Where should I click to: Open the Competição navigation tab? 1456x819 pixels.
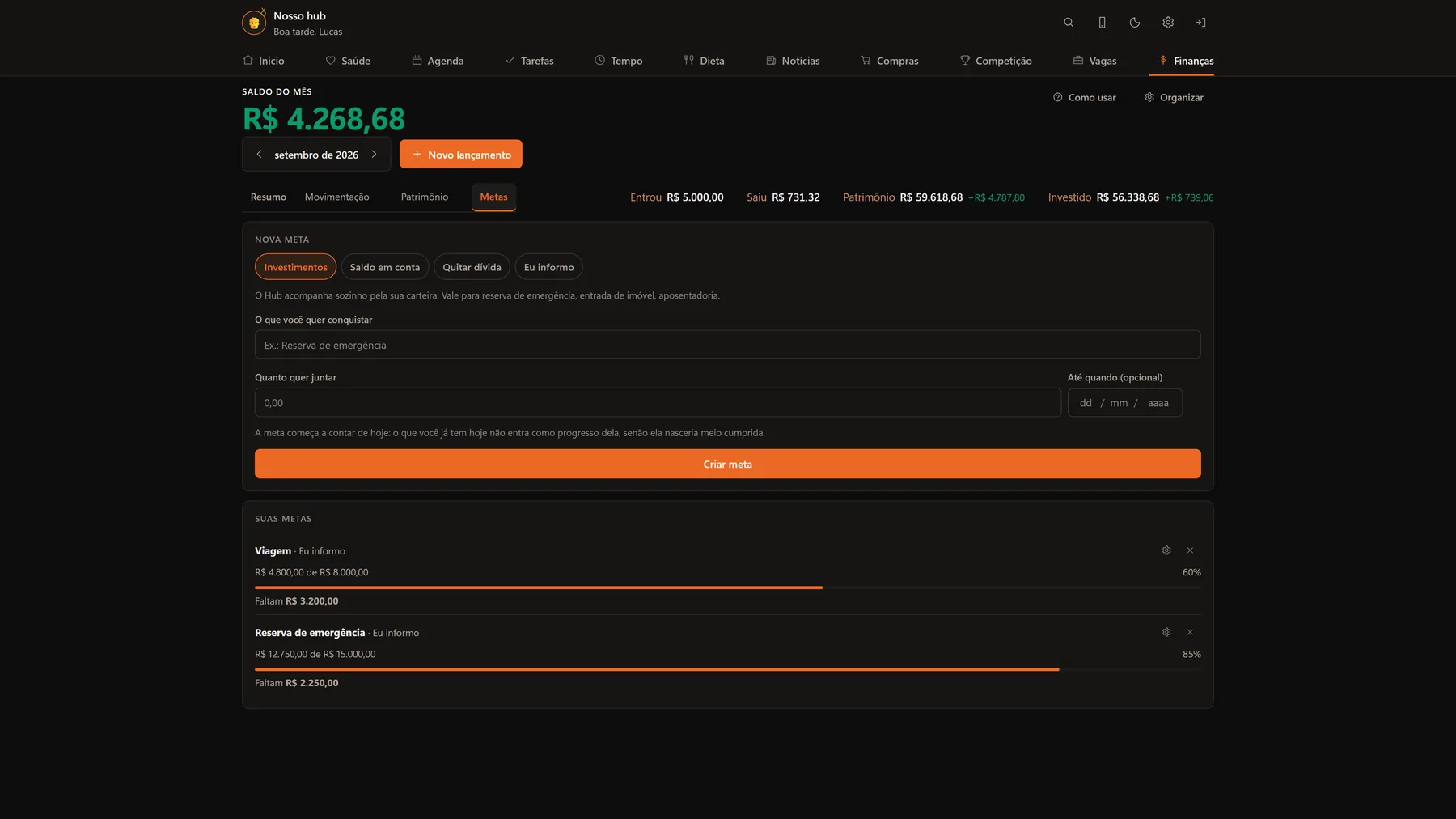tap(996, 61)
